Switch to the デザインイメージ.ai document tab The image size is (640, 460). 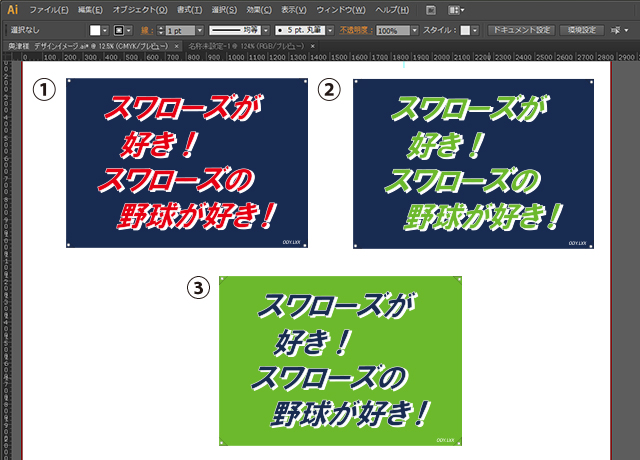[x=88, y=46]
